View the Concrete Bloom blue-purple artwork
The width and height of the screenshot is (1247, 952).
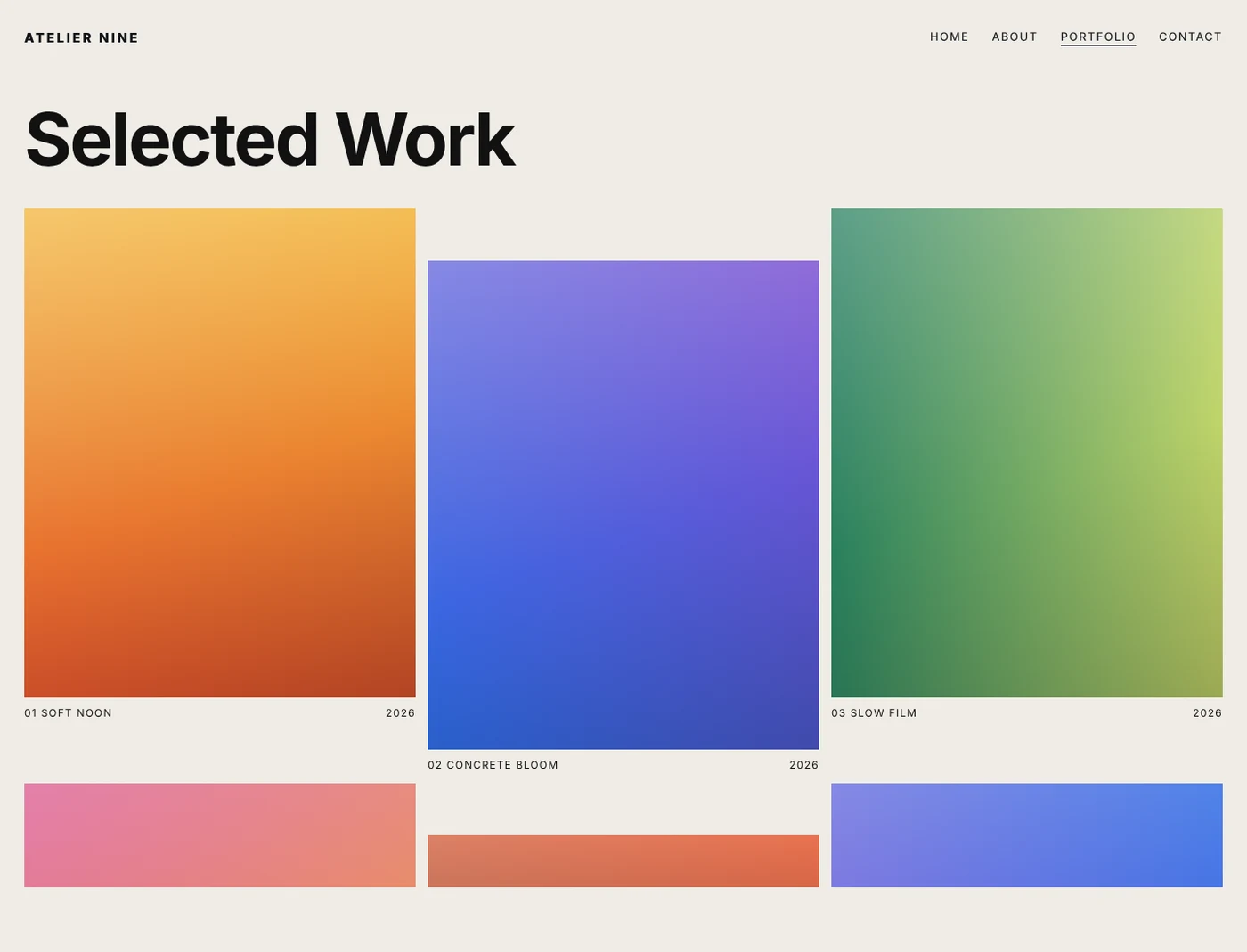pos(623,505)
